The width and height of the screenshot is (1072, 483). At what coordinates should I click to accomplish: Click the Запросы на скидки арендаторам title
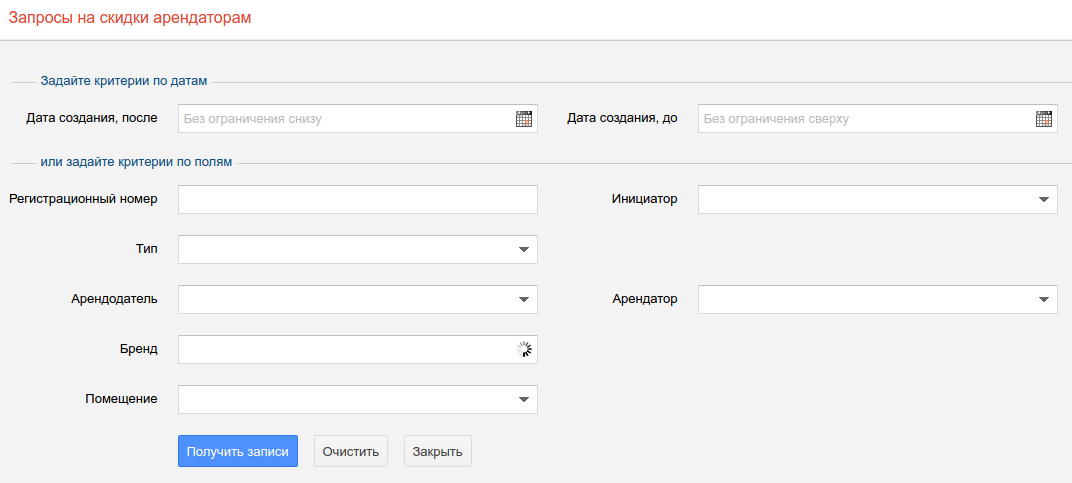129,18
